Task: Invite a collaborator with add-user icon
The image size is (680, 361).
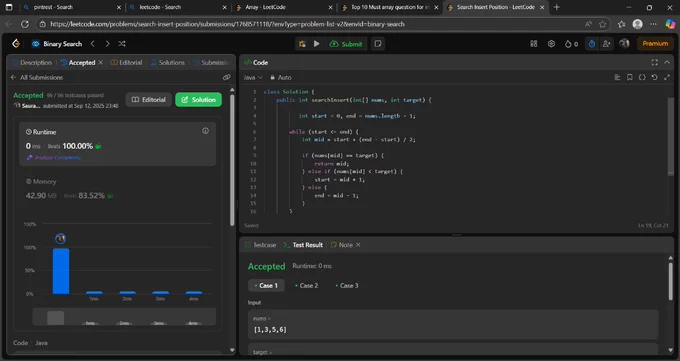Action: [606, 44]
